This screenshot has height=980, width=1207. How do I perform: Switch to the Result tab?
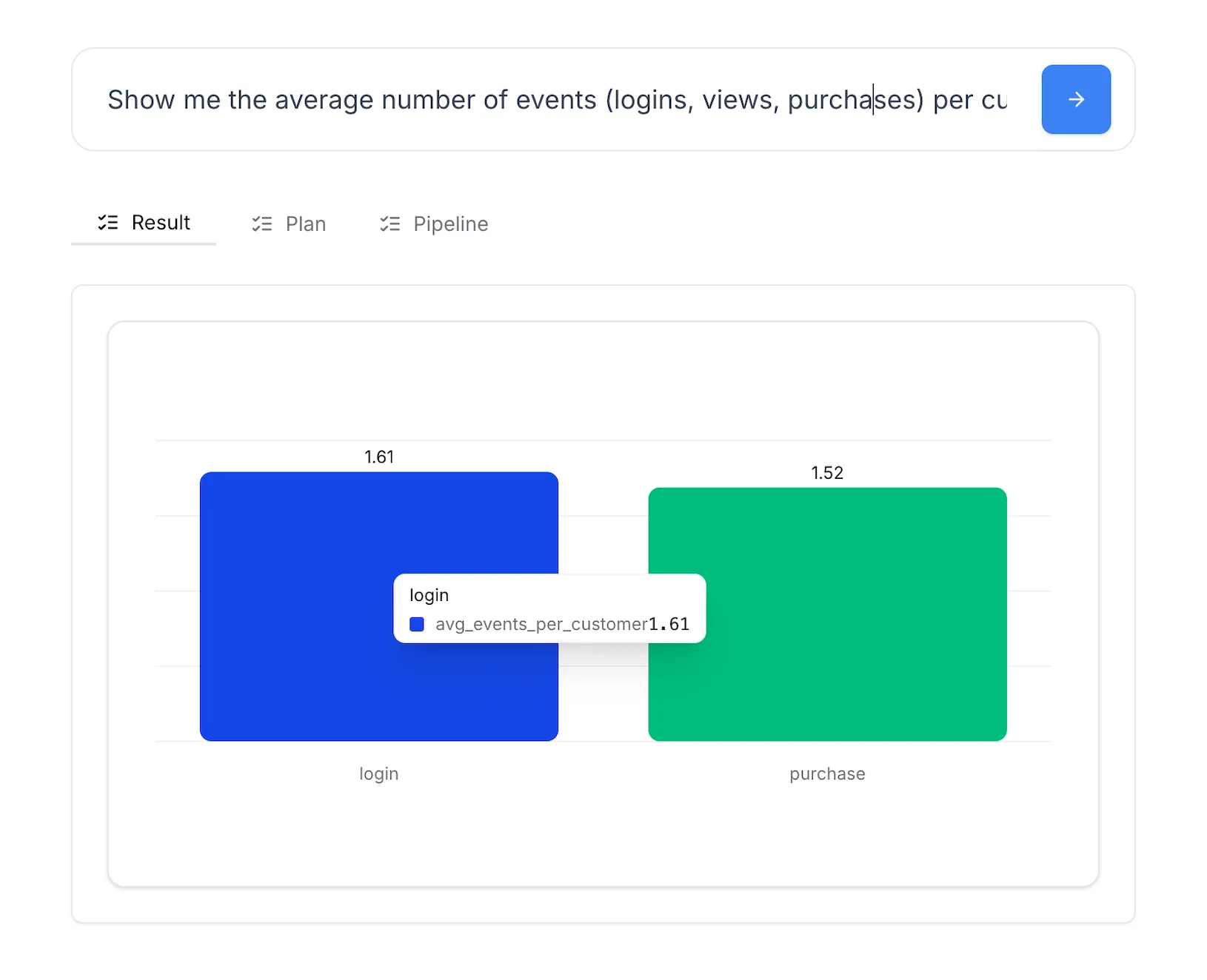161,223
